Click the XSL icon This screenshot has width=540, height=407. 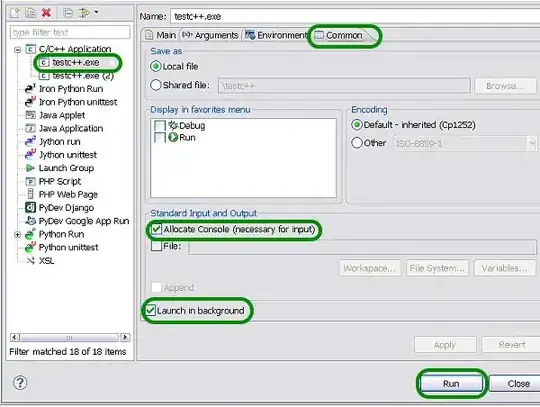[x=30, y=261]
